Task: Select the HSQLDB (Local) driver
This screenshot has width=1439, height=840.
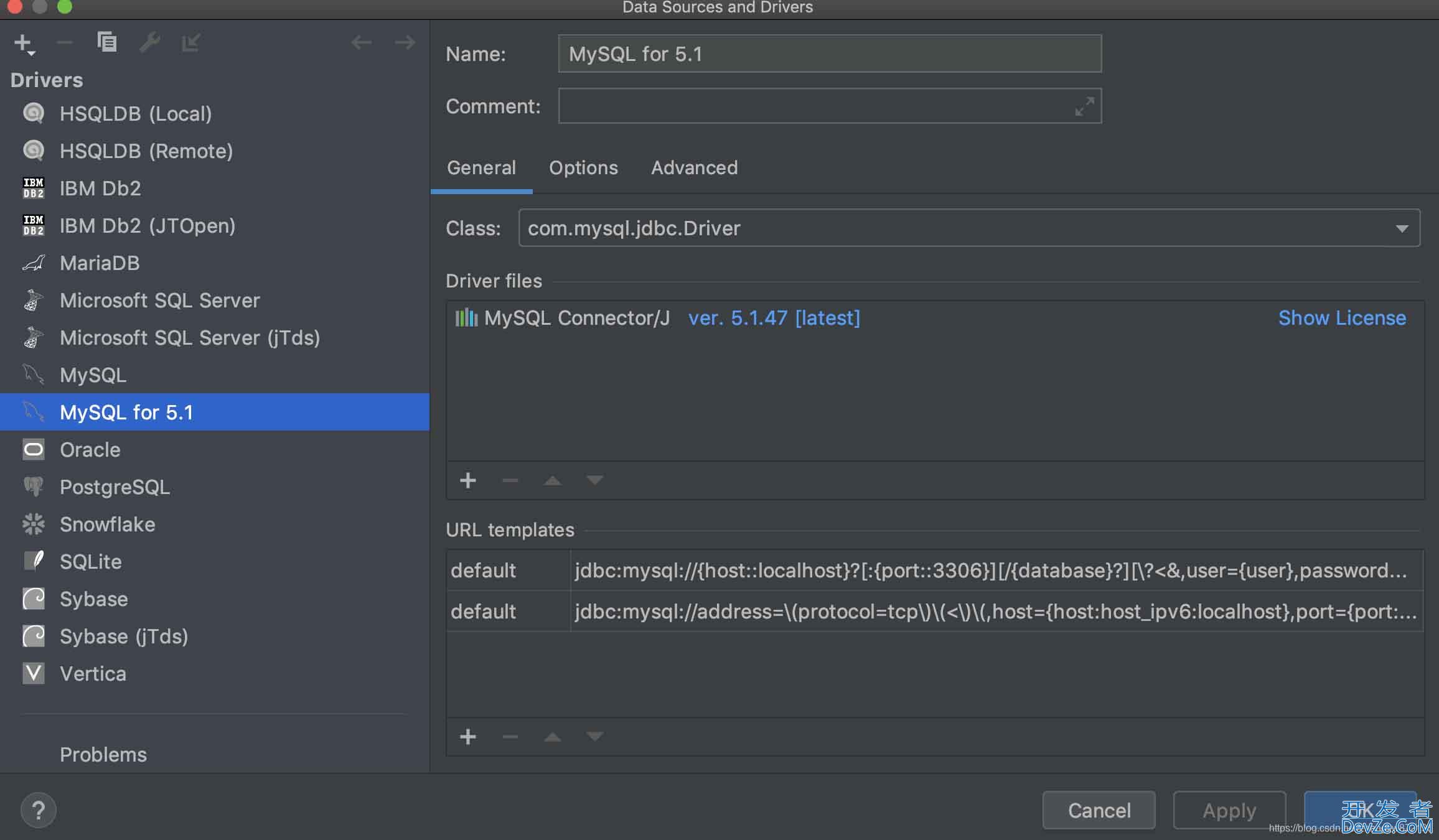Action: [215, 113]
